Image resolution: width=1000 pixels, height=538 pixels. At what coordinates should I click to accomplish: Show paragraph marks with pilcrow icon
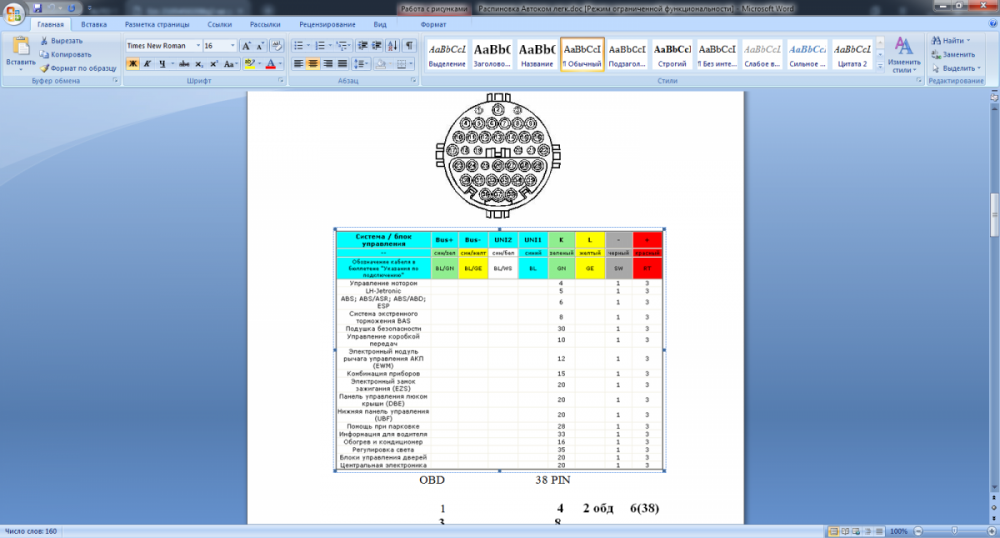click(409, 46)
